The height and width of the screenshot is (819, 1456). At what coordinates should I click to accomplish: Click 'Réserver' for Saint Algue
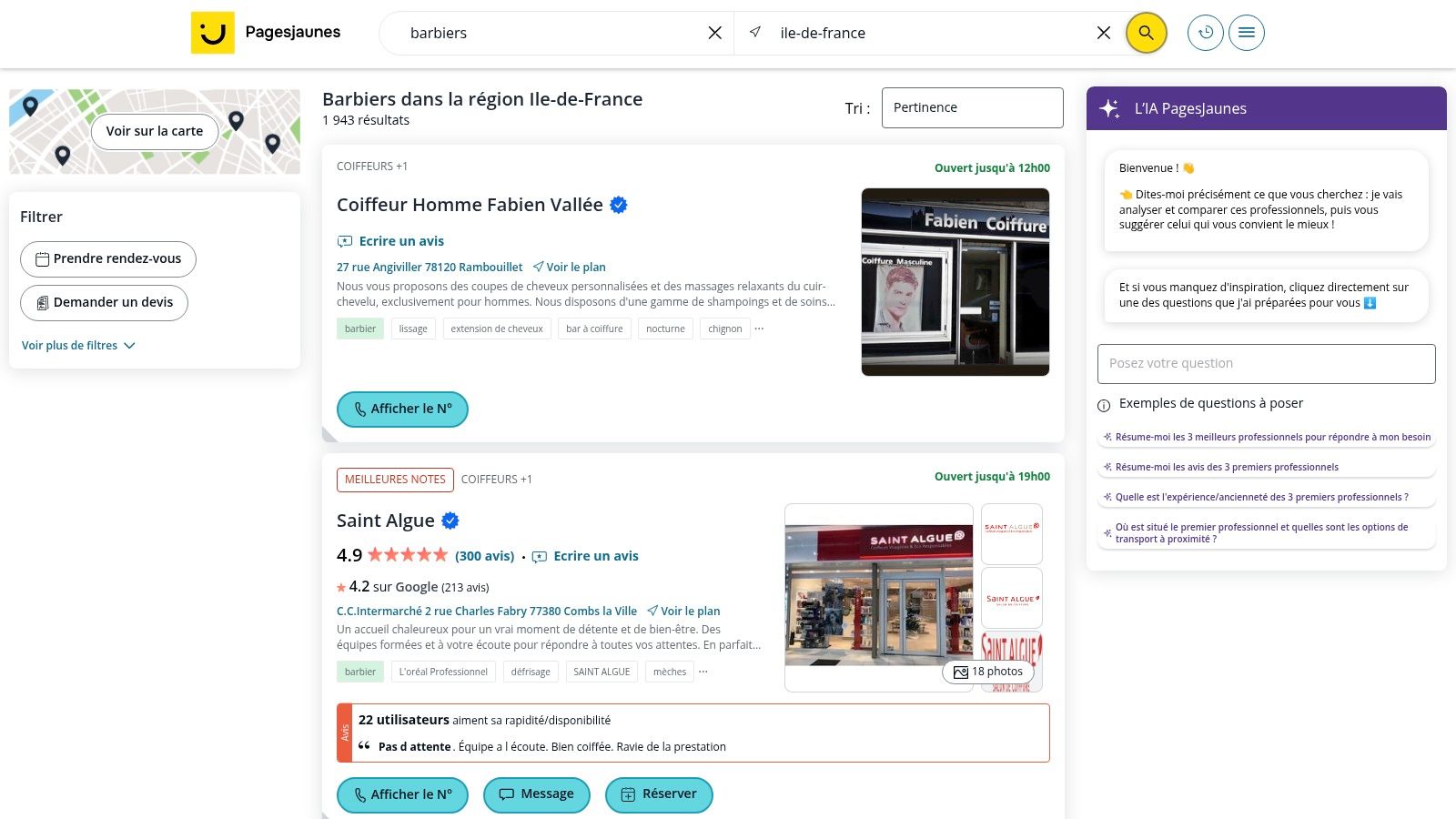coord(659,795)
